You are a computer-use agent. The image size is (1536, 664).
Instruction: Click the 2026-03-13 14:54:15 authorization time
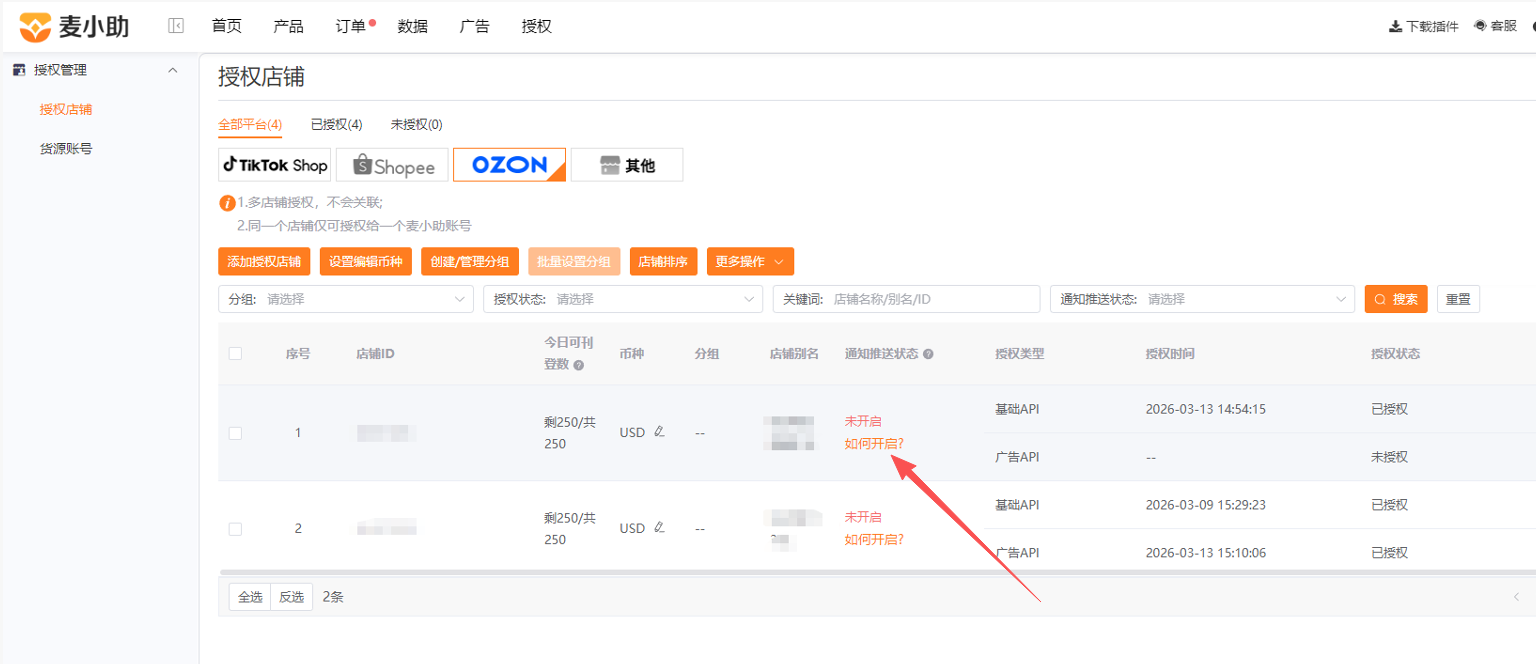coord(1206,409)
